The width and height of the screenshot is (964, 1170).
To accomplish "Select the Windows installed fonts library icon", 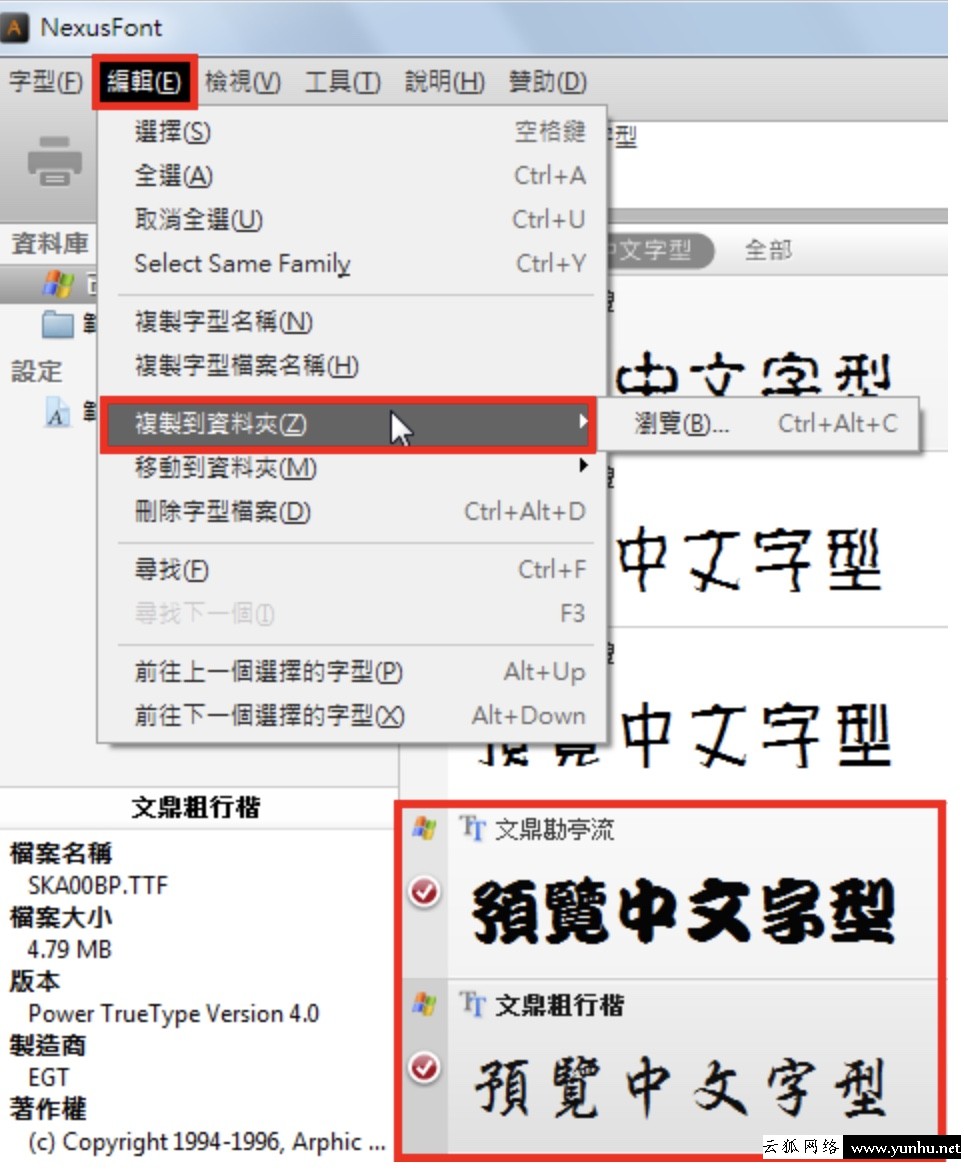I will 57,284.
